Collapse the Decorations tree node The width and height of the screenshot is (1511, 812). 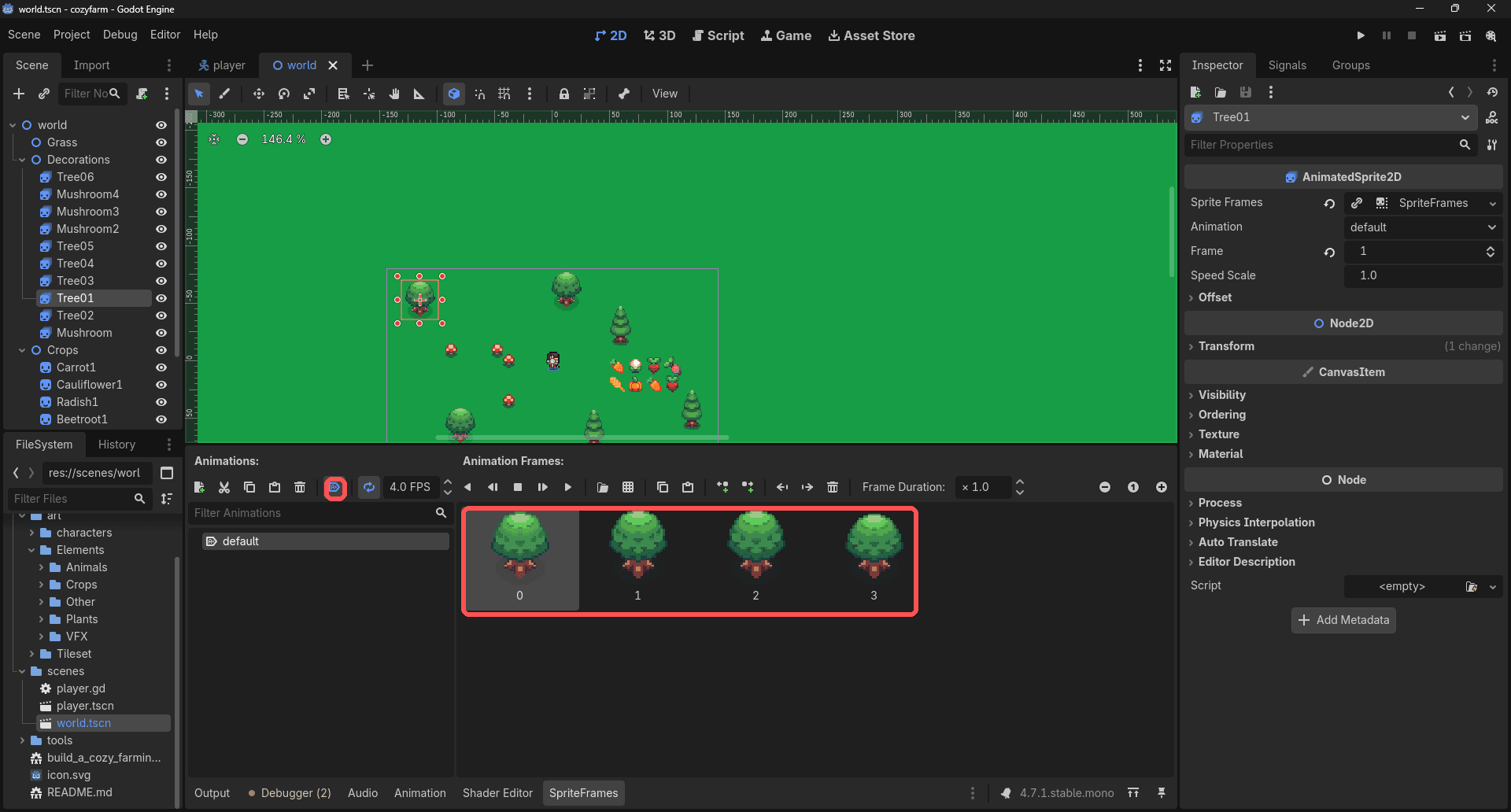22,160
